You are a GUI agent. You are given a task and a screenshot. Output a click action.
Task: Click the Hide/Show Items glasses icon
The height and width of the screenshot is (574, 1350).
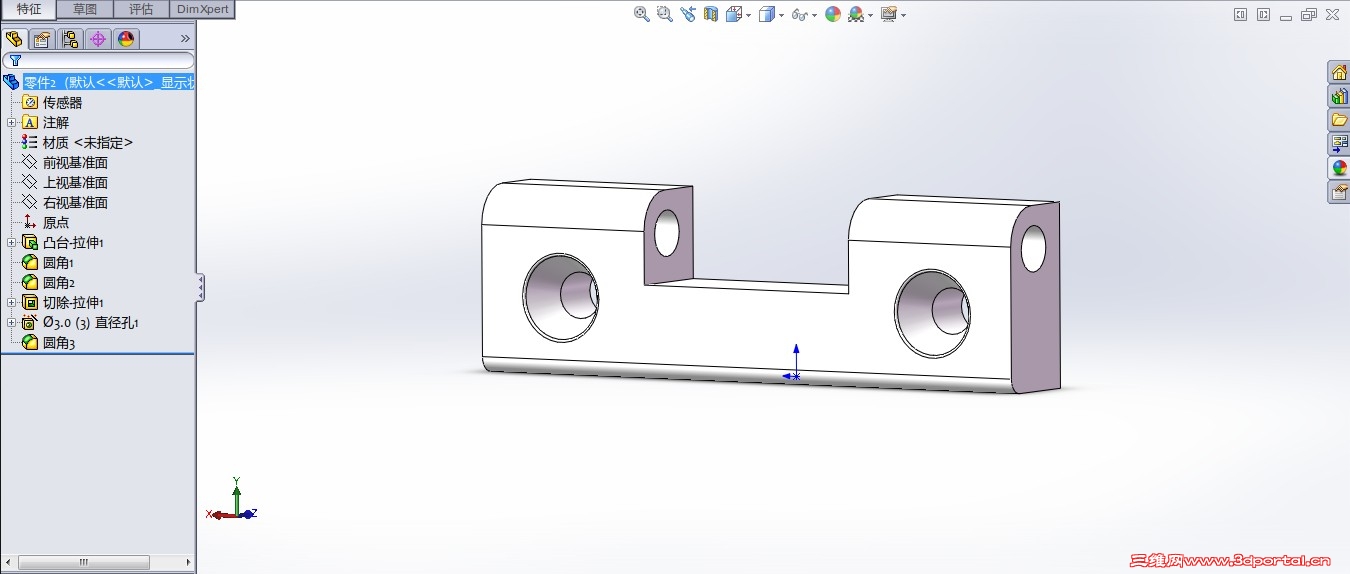point(799,14)
